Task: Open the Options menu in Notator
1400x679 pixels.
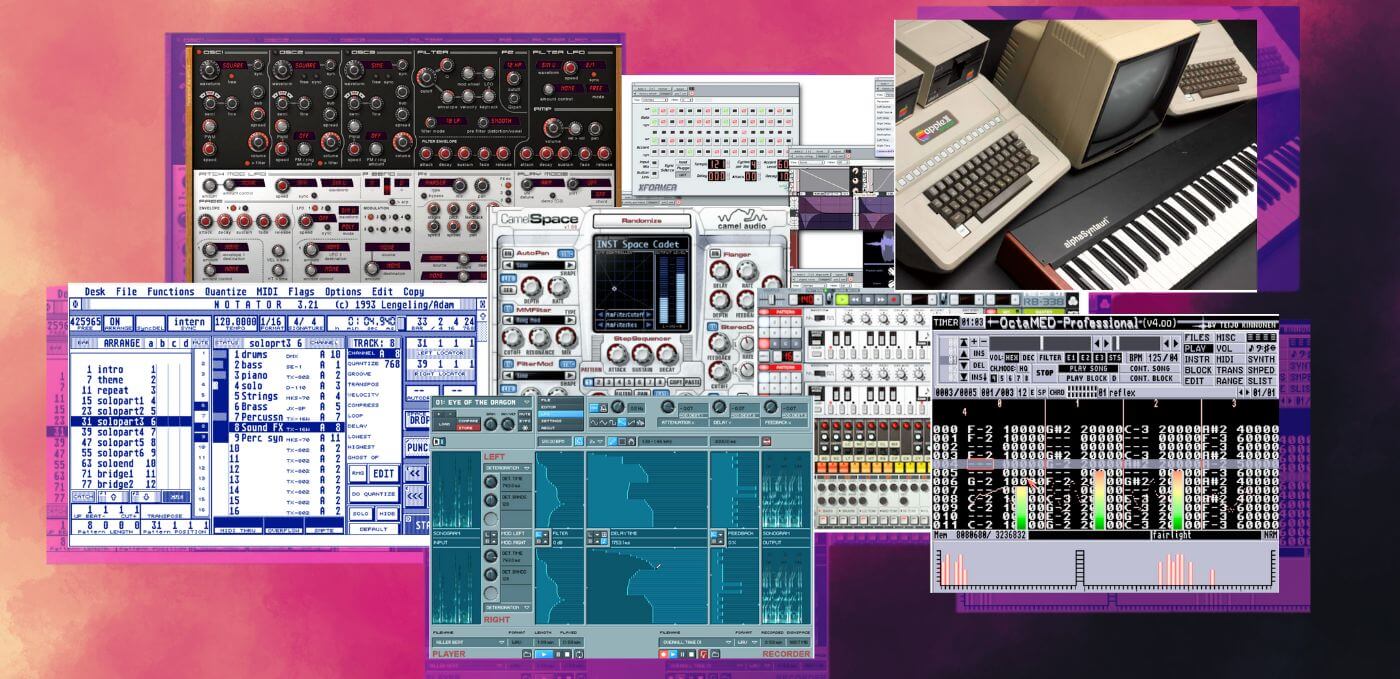Action: (x=343, y=292)
